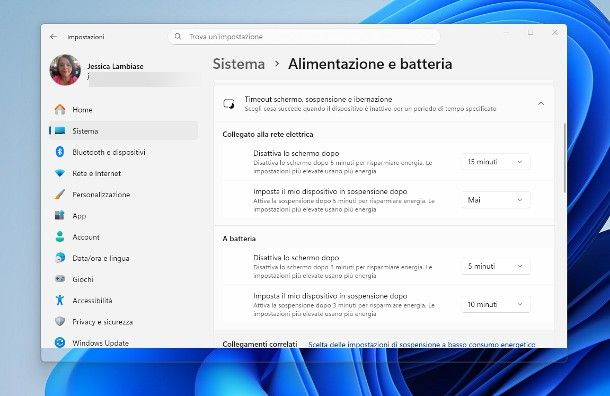
Task: Click the A batteria heading
Action: point(239,238)
